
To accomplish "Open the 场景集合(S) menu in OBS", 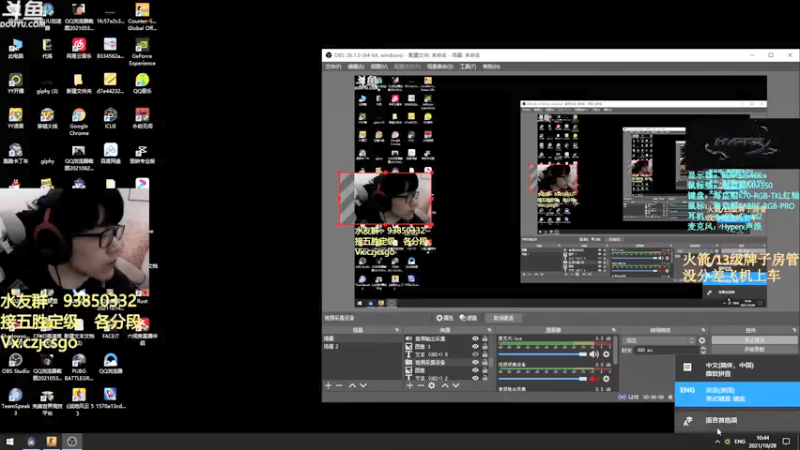I will click(440, 67).
